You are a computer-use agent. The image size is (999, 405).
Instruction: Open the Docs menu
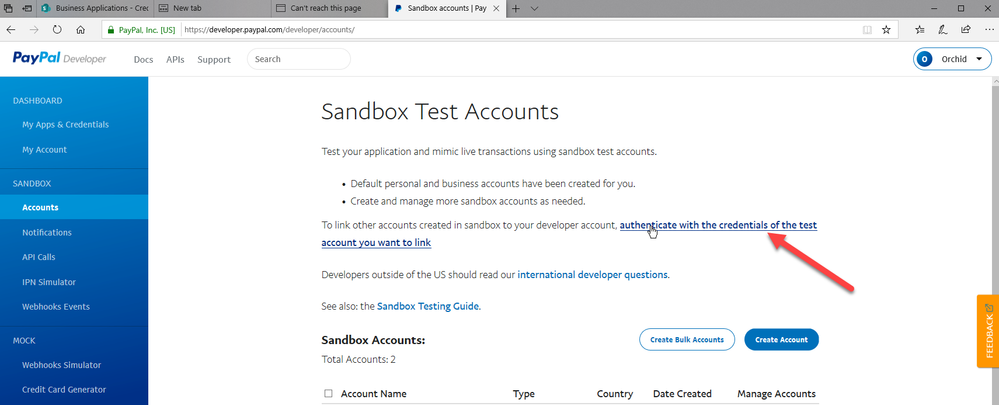[x=143, y=59]
